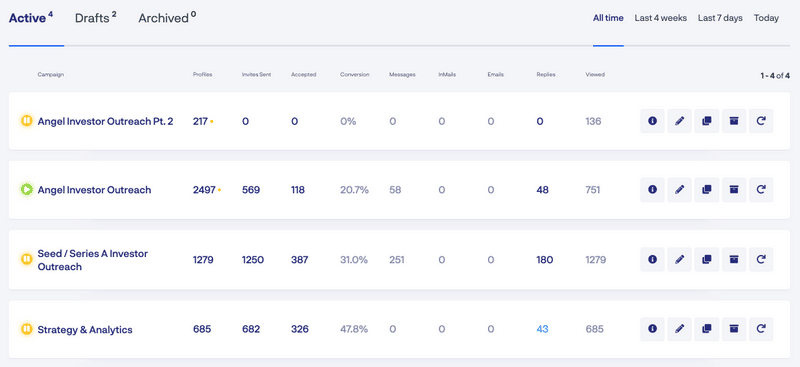Open the Angel Investor Outreach Pt. 2 campaign
This screenshot has width=800, height=367.
click(x=106, y=121)
